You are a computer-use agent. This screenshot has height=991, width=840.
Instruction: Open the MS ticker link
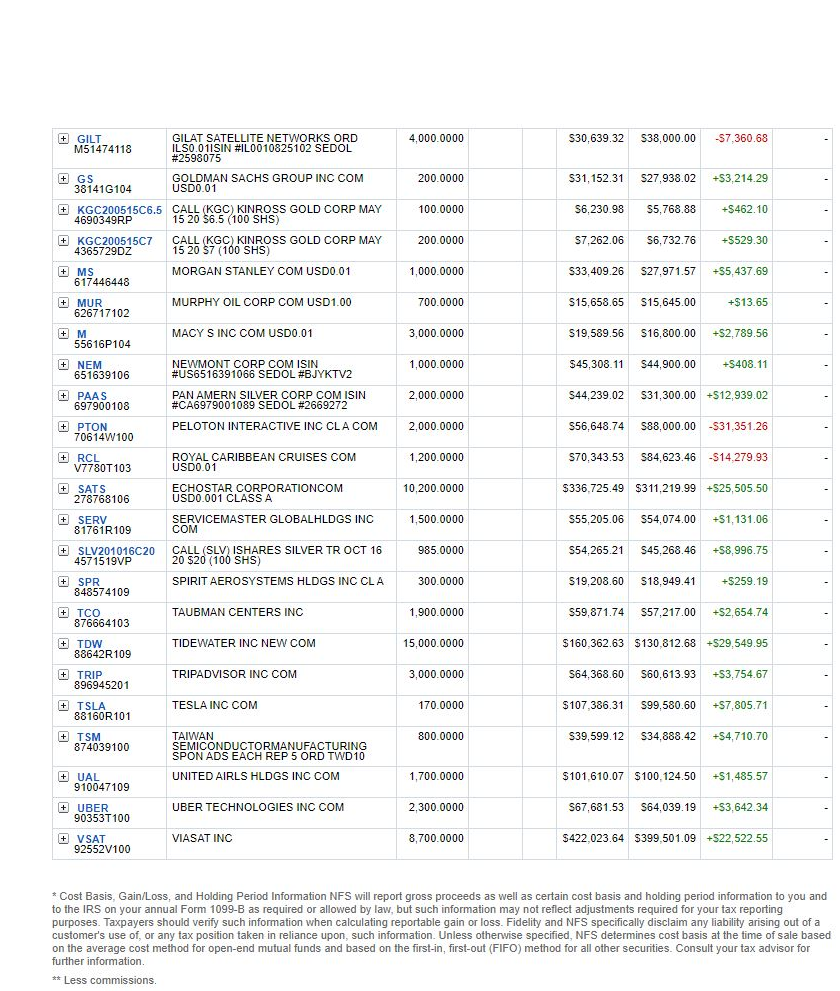click(x=85, y=272)
